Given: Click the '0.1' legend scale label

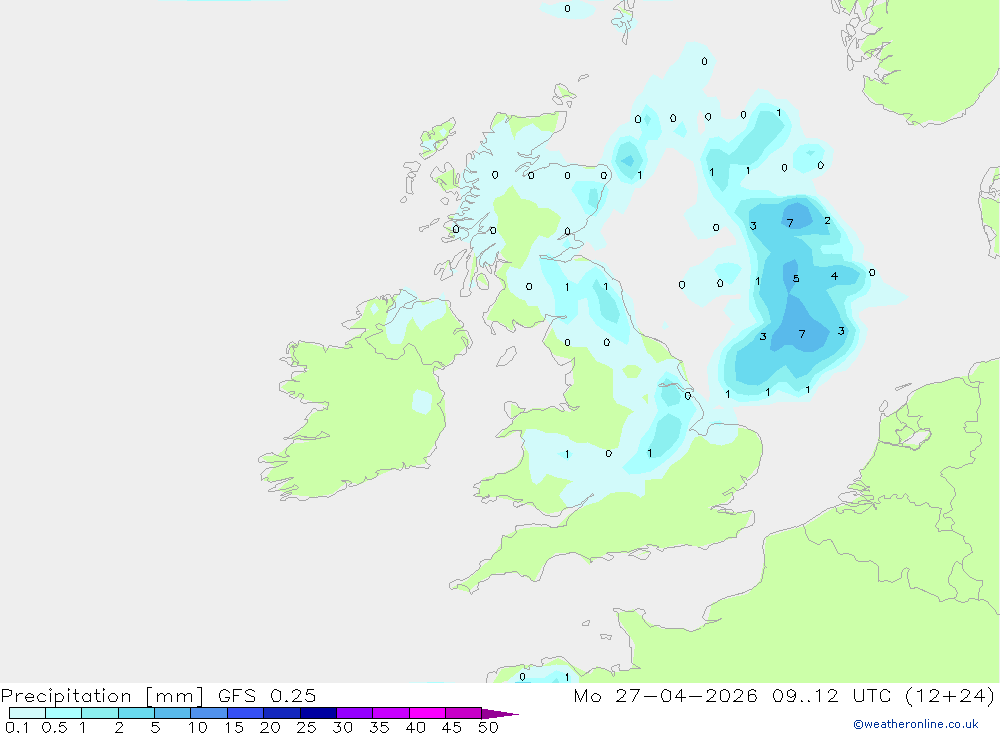Looking at the screenshot, I should click(x=17, y=727).
